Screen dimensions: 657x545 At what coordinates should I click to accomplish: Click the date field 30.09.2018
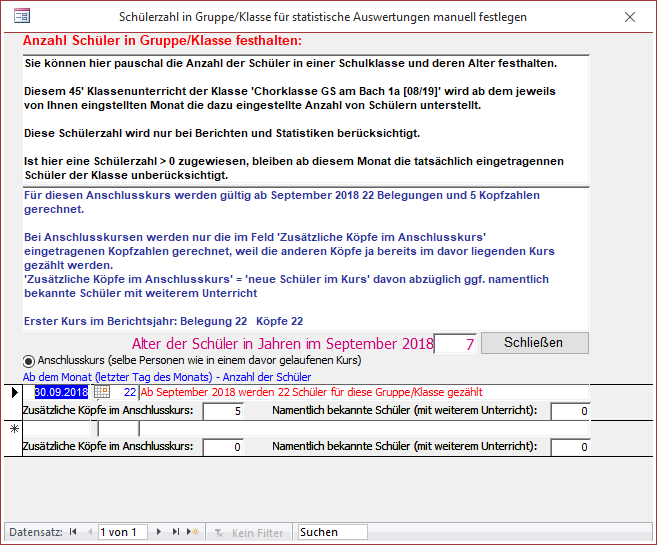61,393
